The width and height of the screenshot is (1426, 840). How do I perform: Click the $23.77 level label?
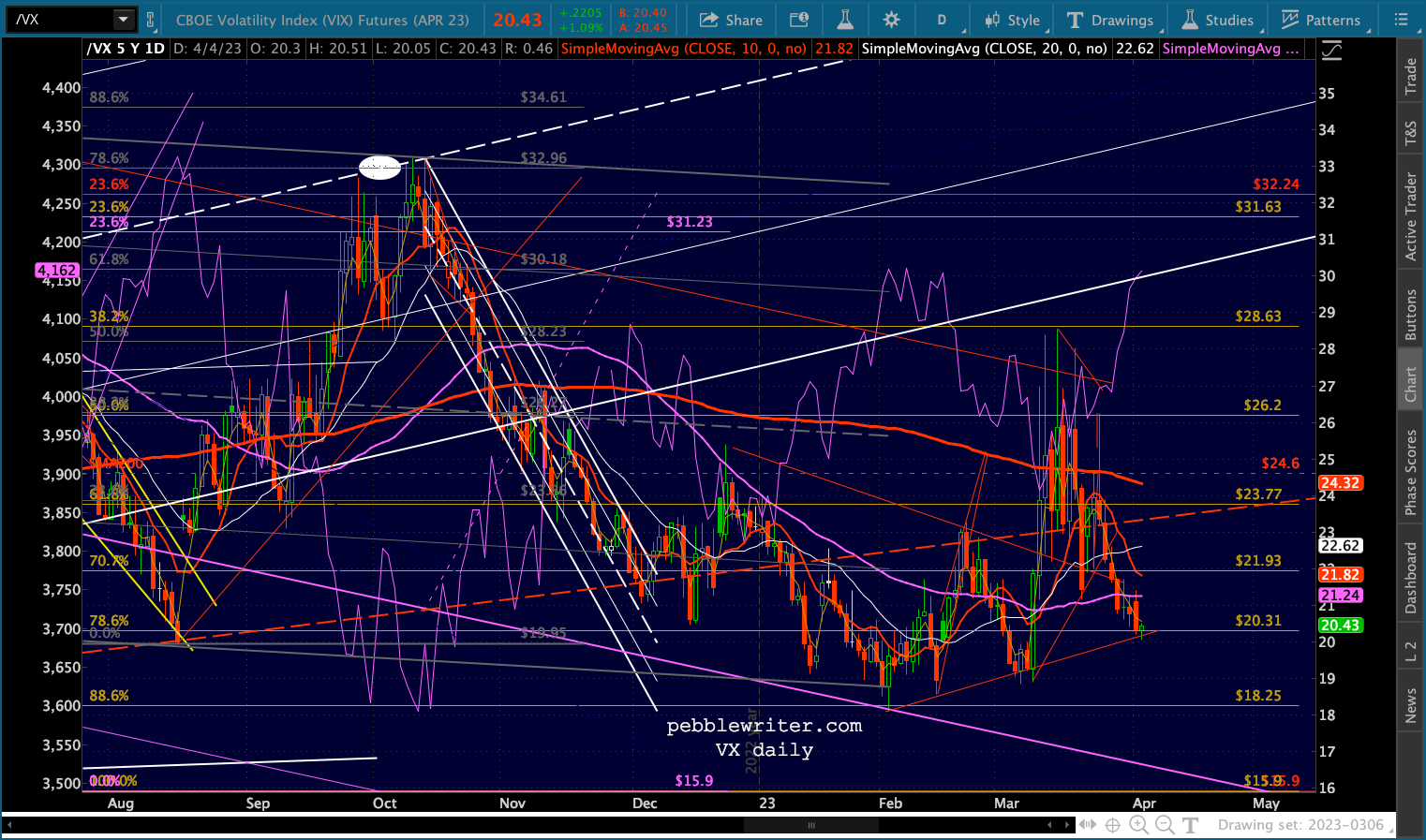coord(1258,494)
